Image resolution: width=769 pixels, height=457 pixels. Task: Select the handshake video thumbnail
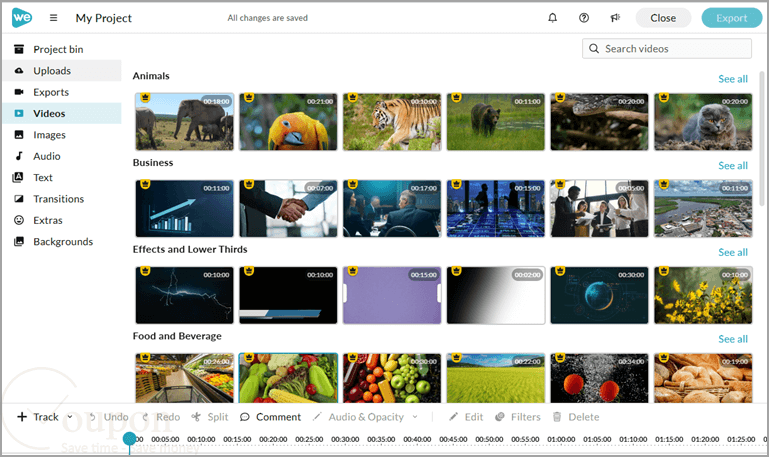288,208
